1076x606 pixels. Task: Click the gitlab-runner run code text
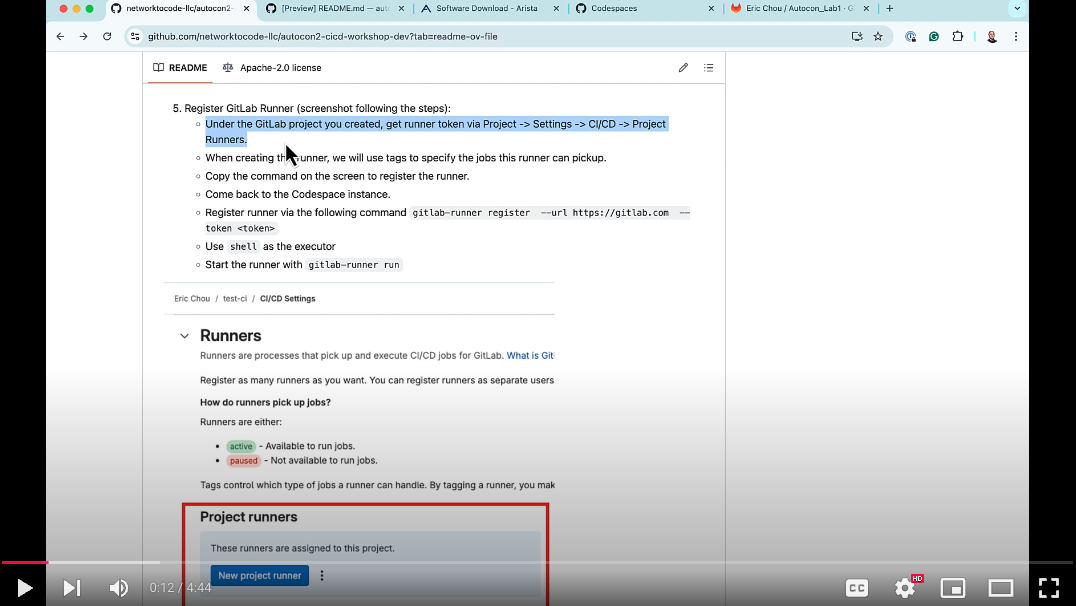pos(354,265)
